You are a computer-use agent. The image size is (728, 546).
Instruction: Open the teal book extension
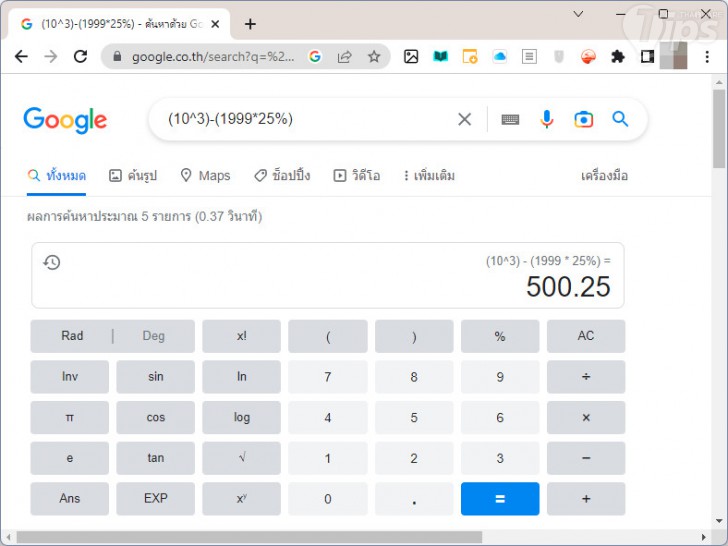440,57
